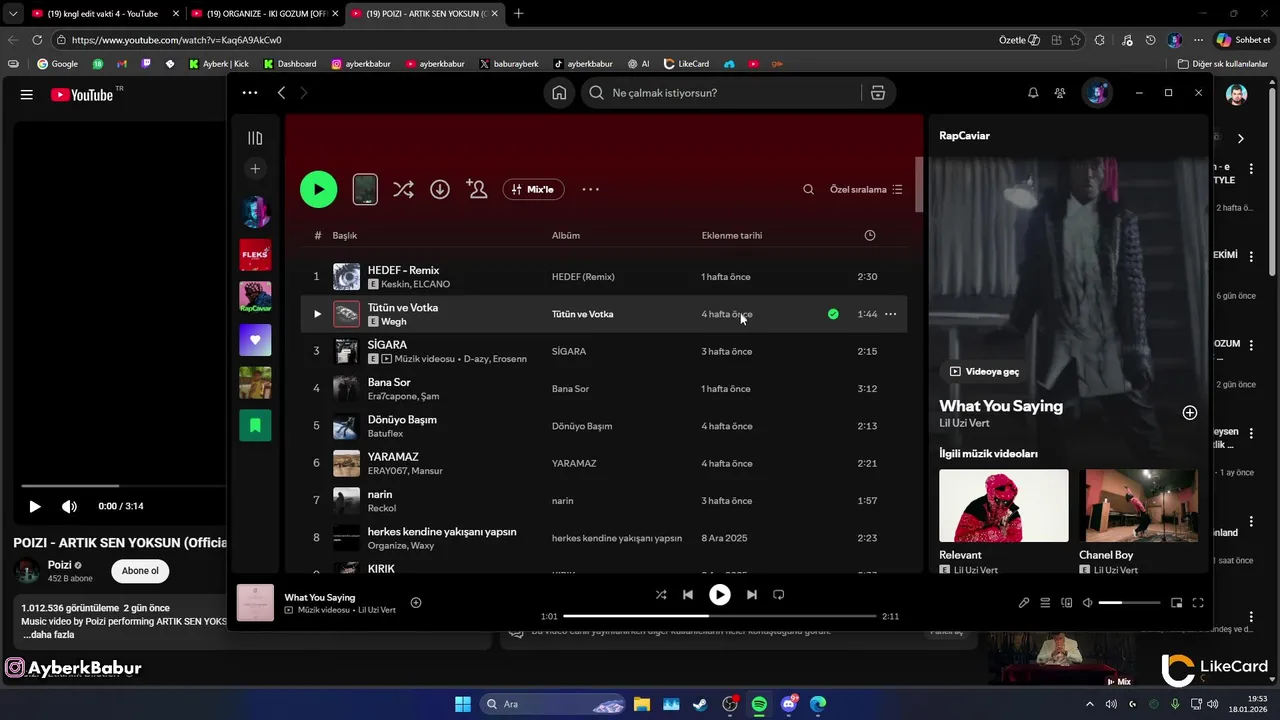Screen dimensions: 1280x720
Task: Open Spotify in the Windows taskbar
Action: coord(759,704)
